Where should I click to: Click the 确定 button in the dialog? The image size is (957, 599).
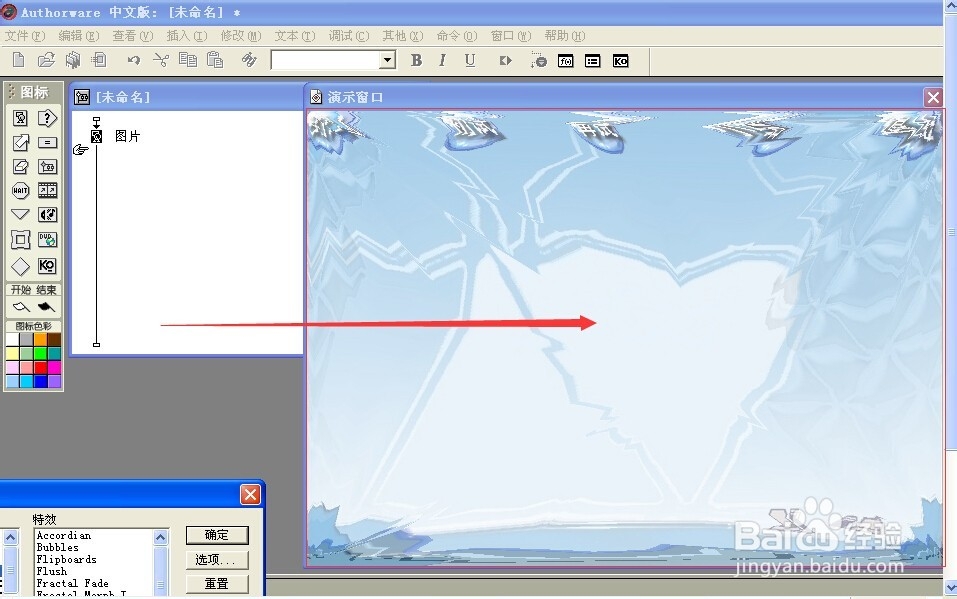tap(217, 535)
